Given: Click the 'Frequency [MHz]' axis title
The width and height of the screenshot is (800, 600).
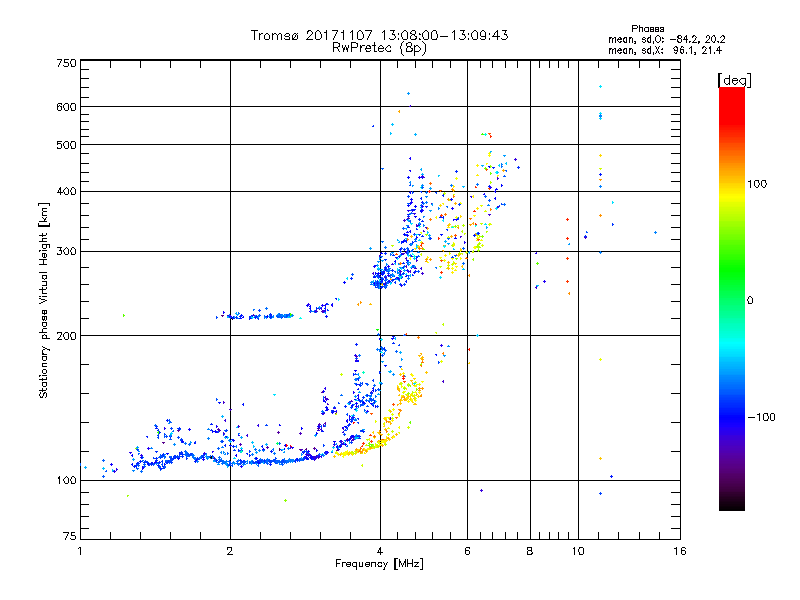Looking at the screenshot, I should tap(379, 564).
